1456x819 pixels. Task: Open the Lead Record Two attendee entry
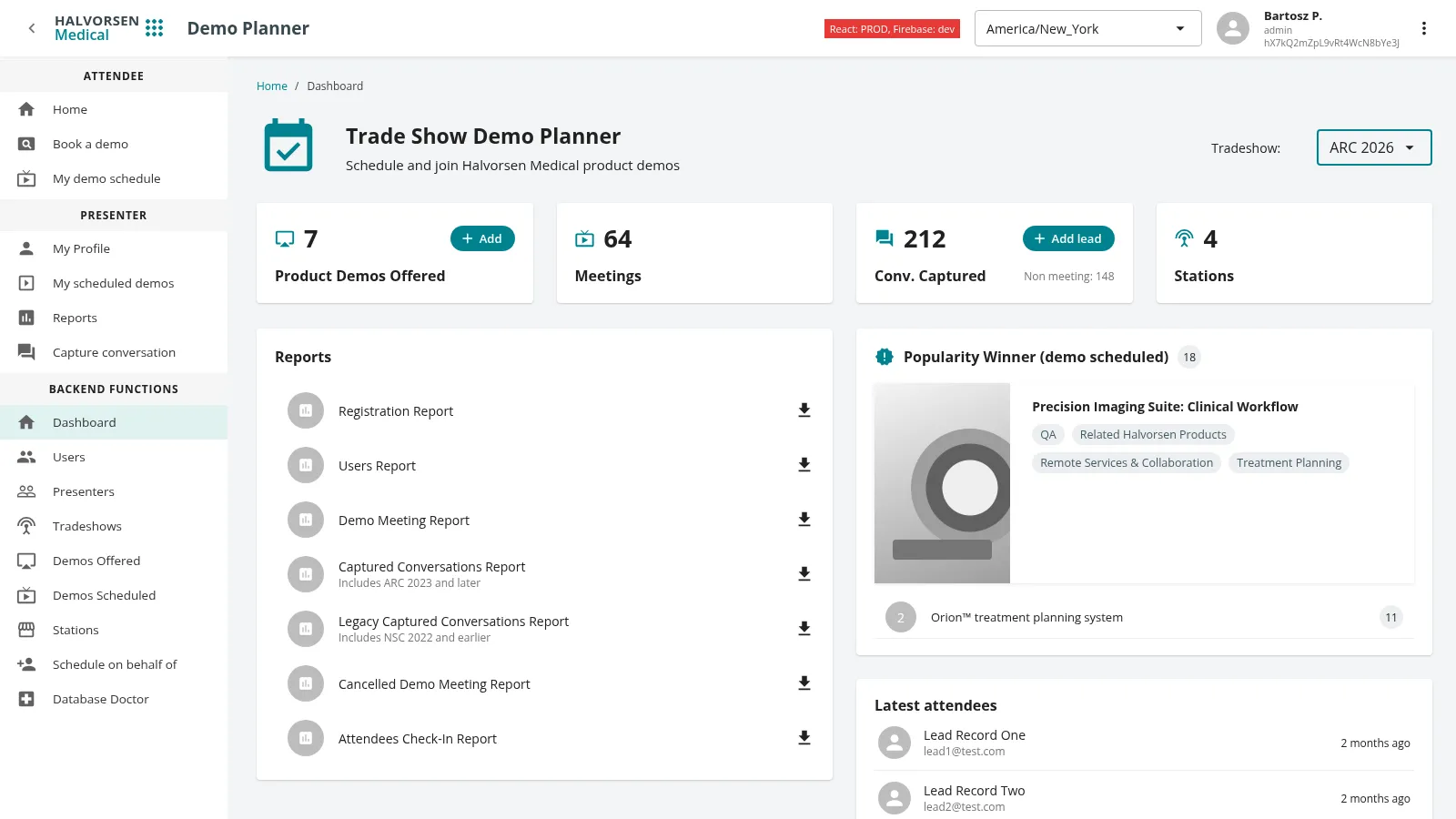(1144, 798)
